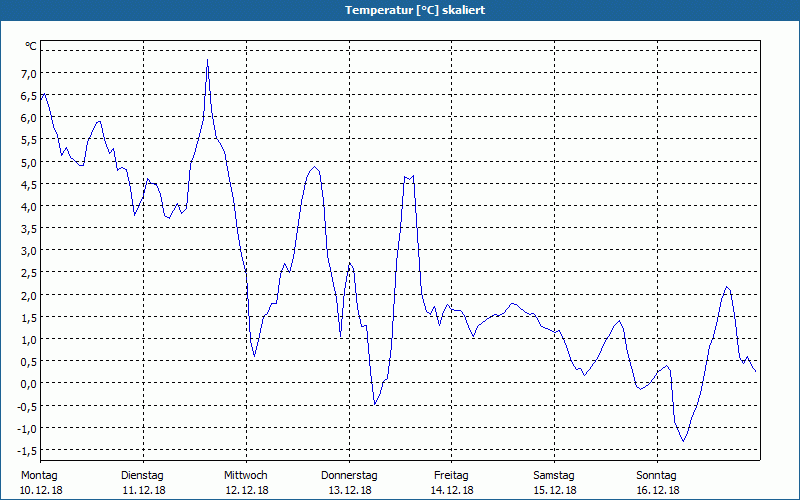The height and width of the screenshot is (500, 800).
Task: Click the lowest point of the temperature curve
Action: [684, 440]
